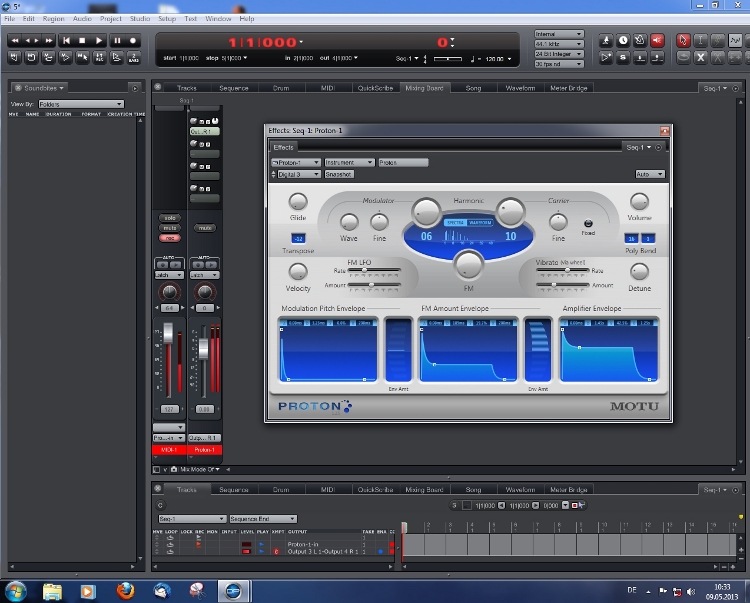Select the Scissors tool
Image resolution: width=750 pixels, height=603 pixels.
717,58
